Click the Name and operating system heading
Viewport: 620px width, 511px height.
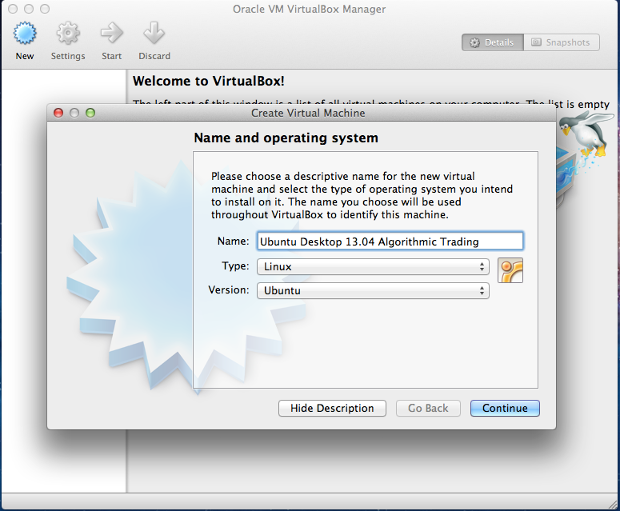coord(286,138)
